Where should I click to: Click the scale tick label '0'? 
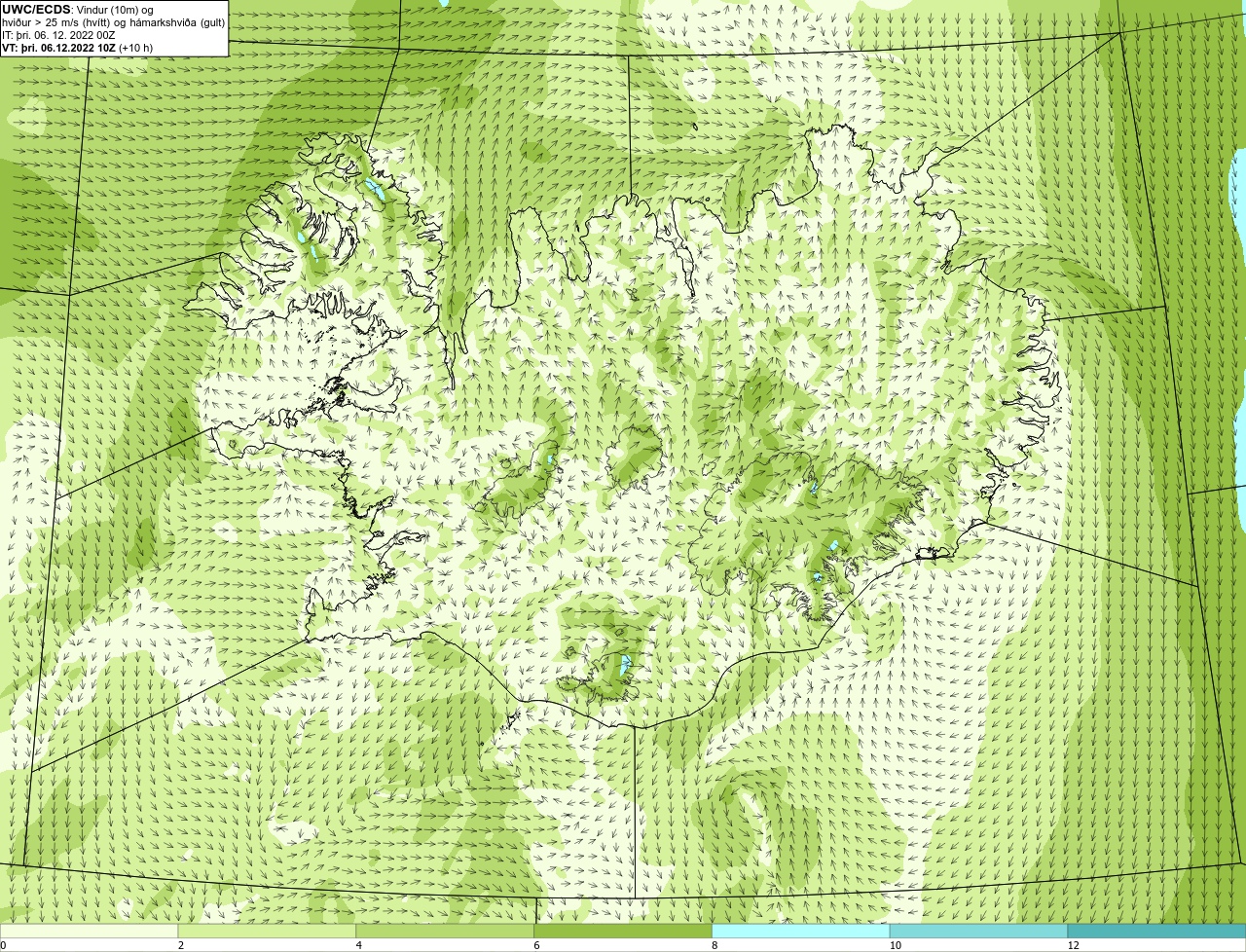3,945
